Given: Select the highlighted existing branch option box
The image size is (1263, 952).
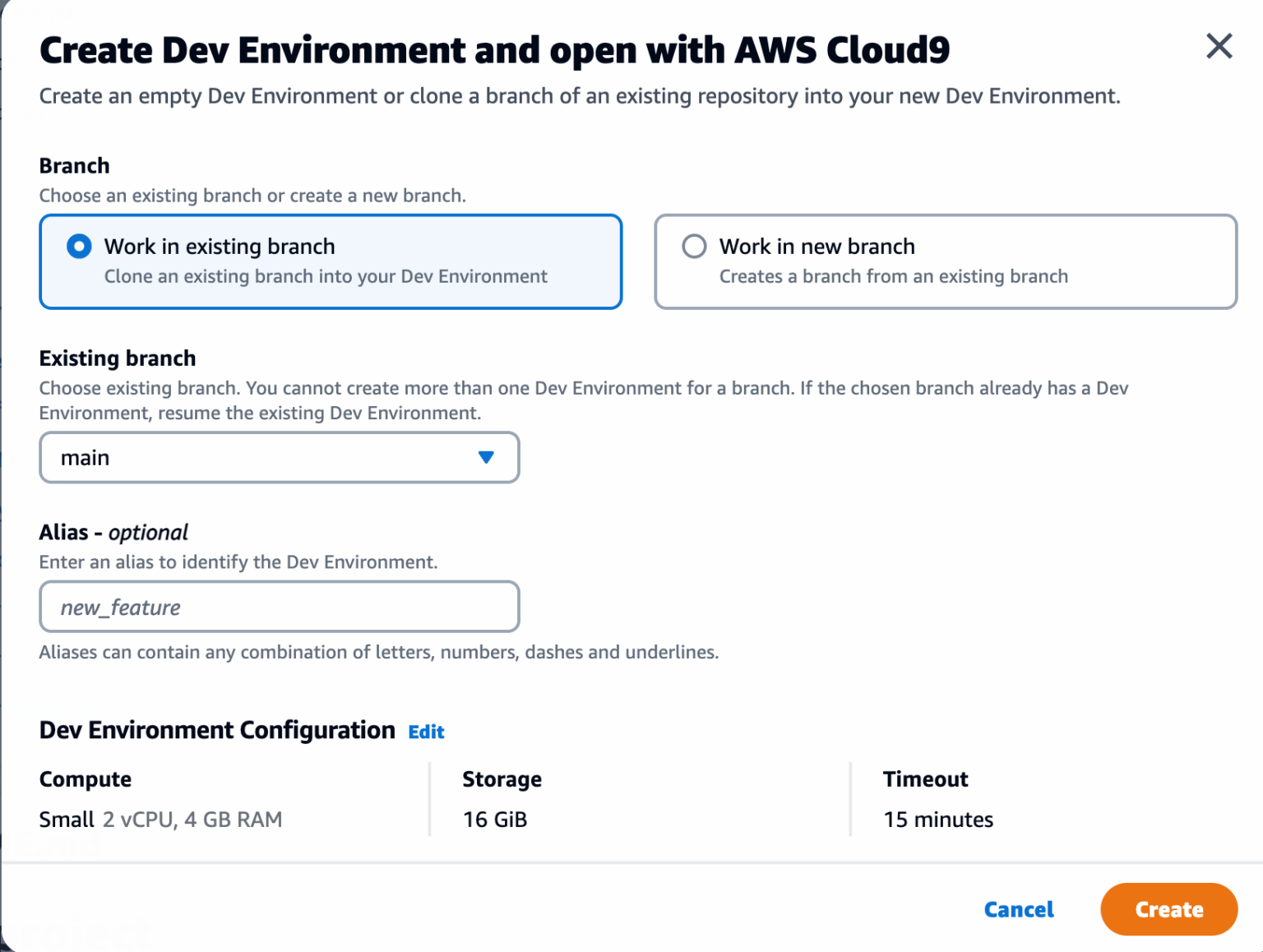Looking at the screenshot, I should coord(330,261).
